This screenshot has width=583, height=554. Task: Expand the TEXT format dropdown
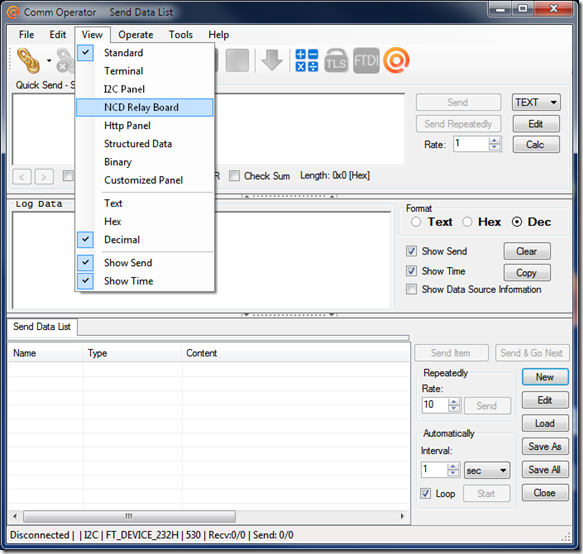pos(536,102)
